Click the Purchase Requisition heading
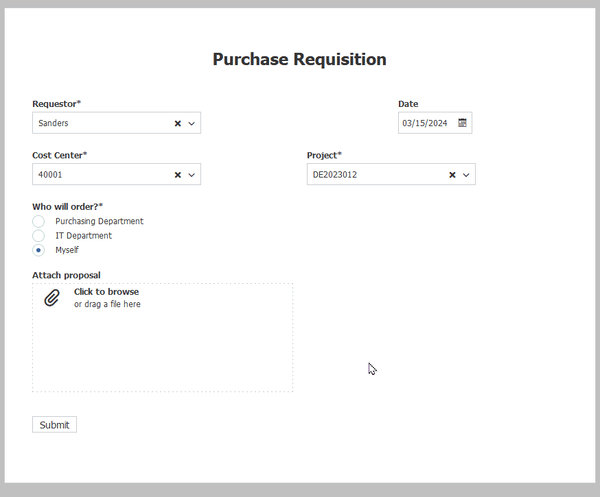Image resolution: width=600 pixels, height=497 pixels. pos(299,59)
